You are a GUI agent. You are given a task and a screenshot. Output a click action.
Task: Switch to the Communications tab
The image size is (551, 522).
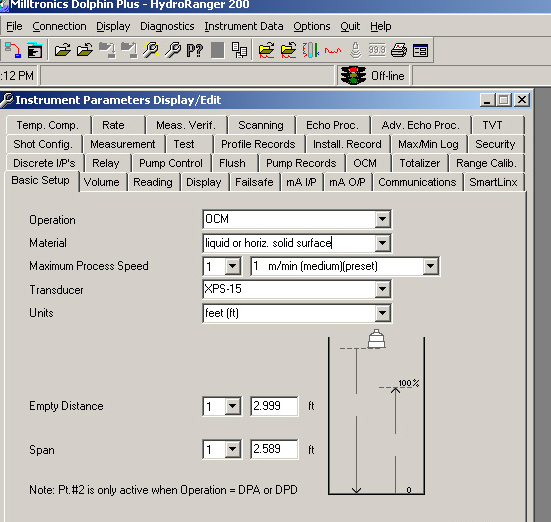417,182
